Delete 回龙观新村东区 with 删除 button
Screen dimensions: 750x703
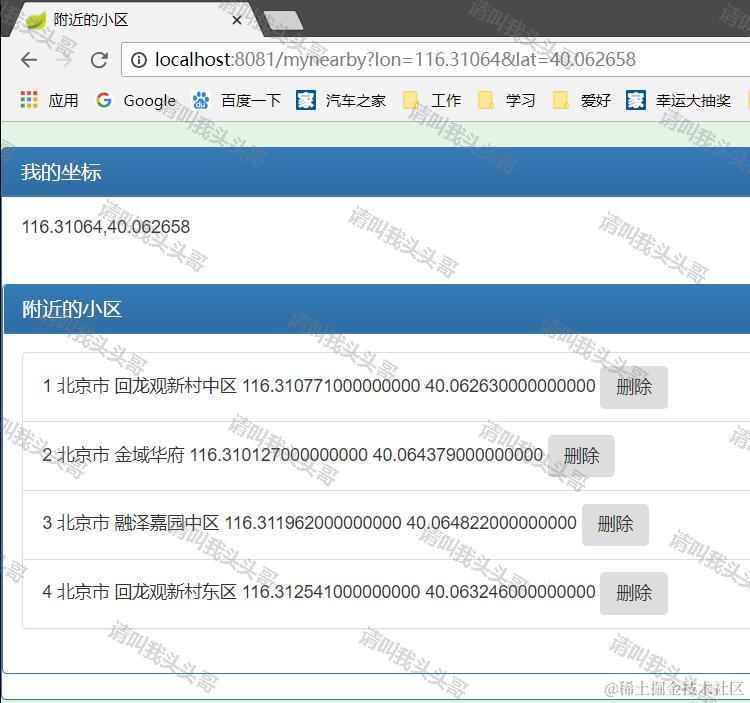634,593
